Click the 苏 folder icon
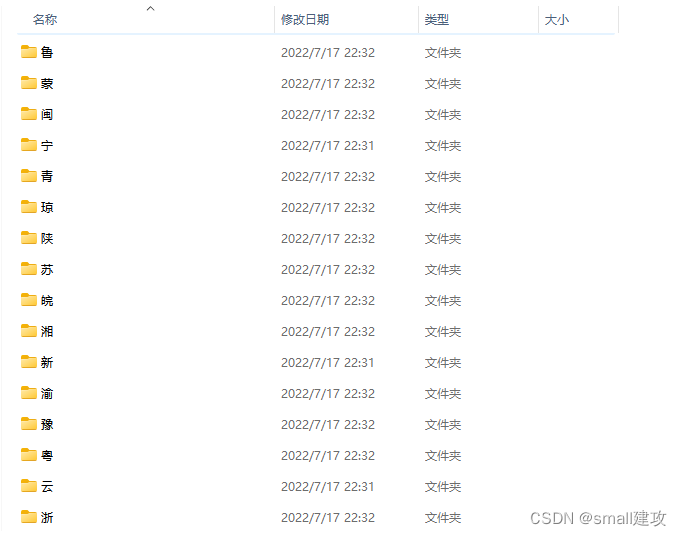Screen dimensions: 682x536 click(29, 269)
